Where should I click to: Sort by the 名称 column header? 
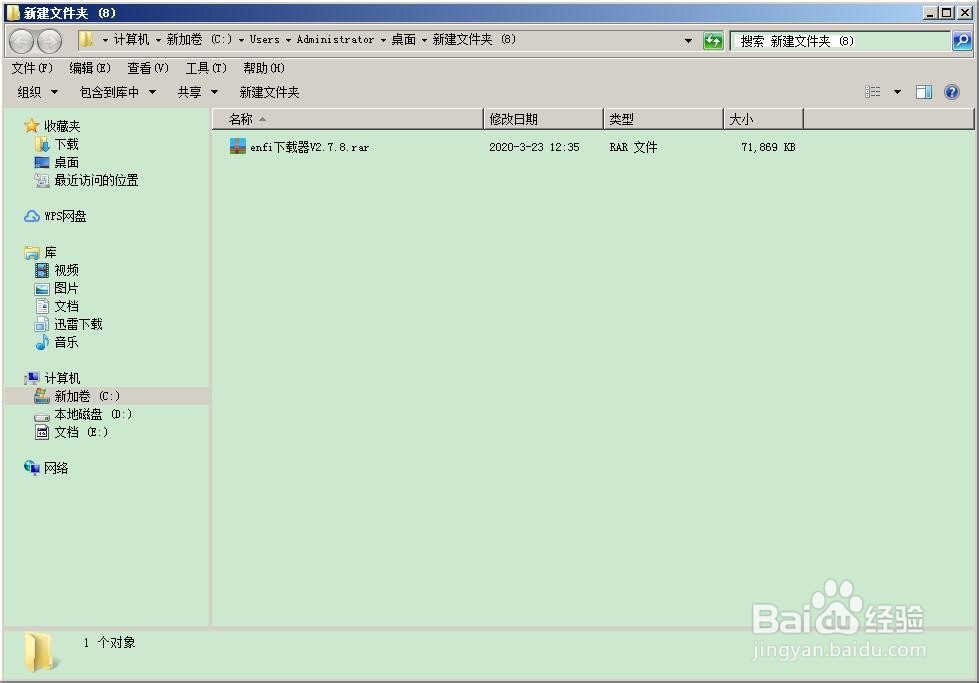click(x=348, y=119)
